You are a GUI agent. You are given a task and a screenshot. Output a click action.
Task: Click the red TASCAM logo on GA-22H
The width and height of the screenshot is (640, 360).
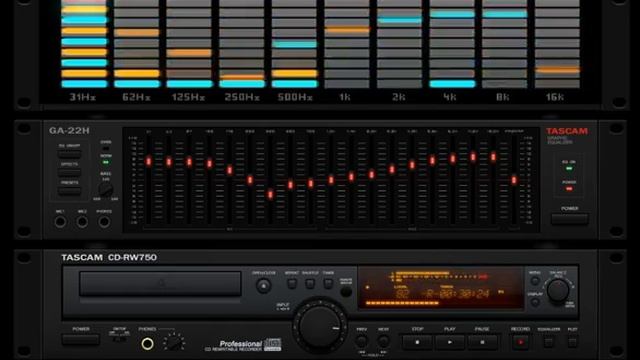click(x=567, y=131)
